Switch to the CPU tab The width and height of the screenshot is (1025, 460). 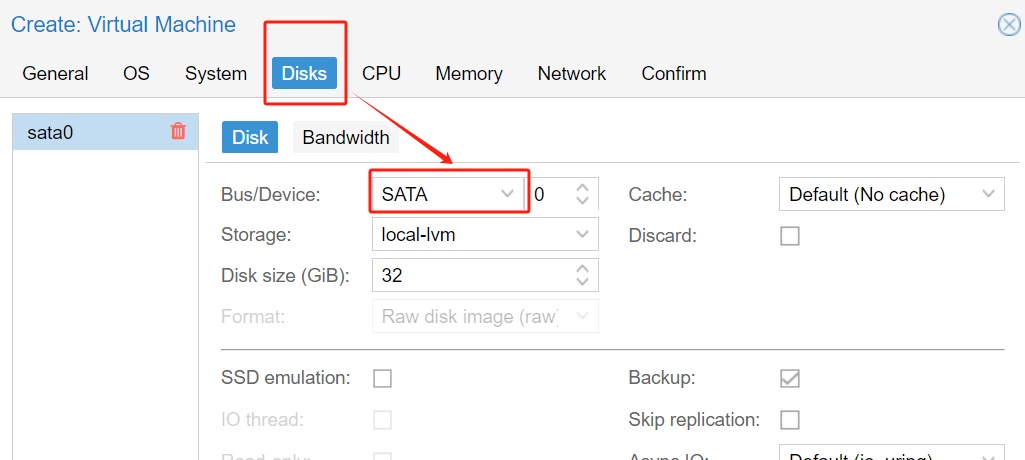pyautogui.click(x=381, y=73)
